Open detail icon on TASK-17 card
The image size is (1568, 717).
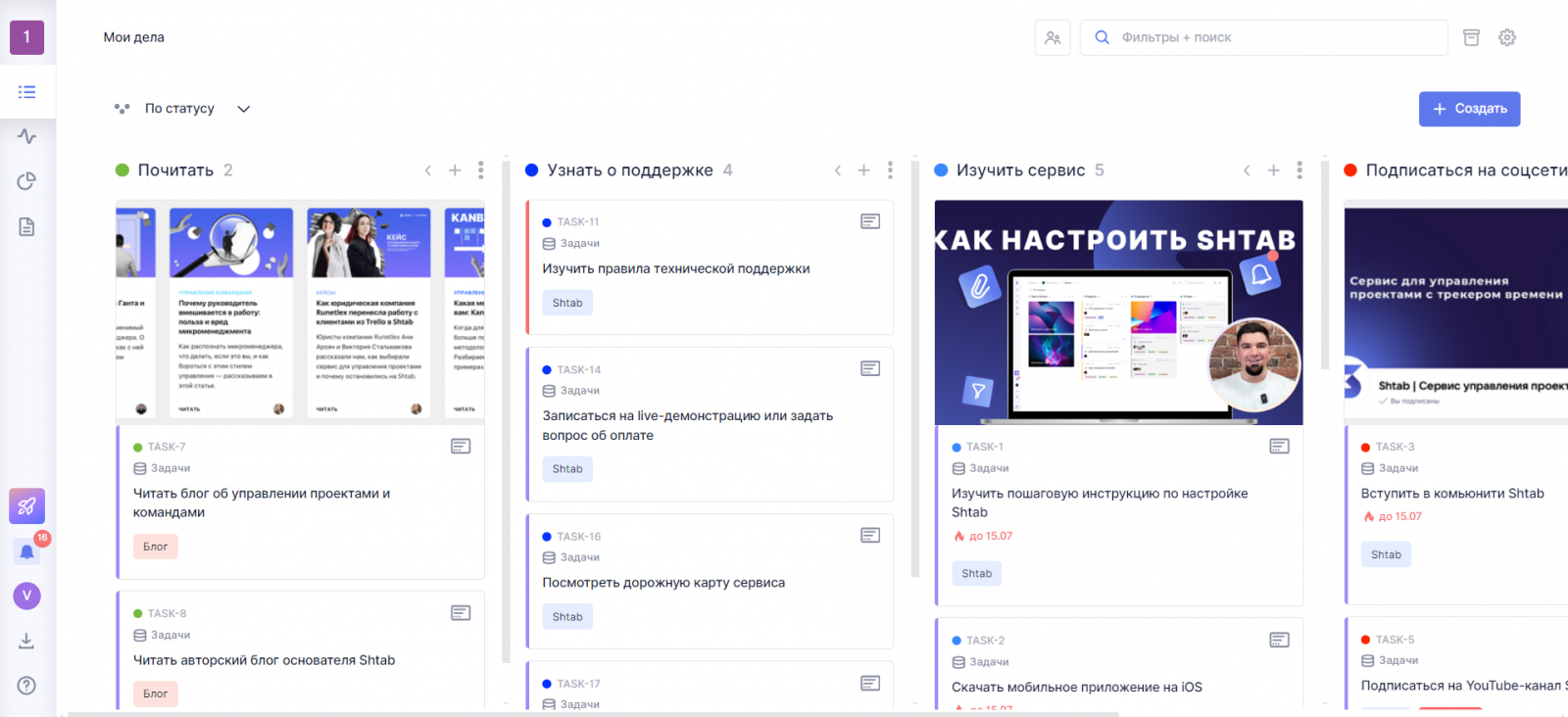click(870, 683)
